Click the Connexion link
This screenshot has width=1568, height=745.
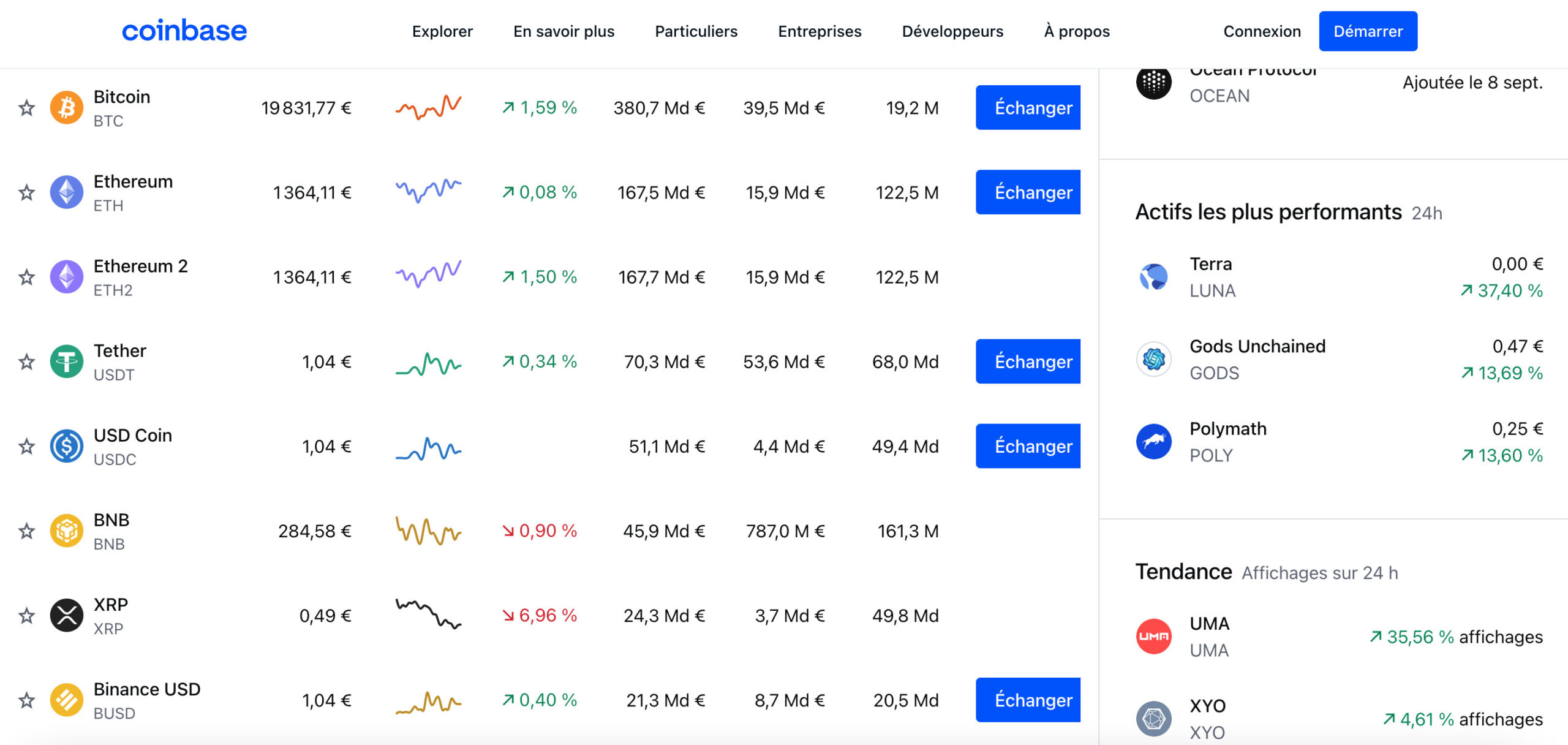[1262, 31]
